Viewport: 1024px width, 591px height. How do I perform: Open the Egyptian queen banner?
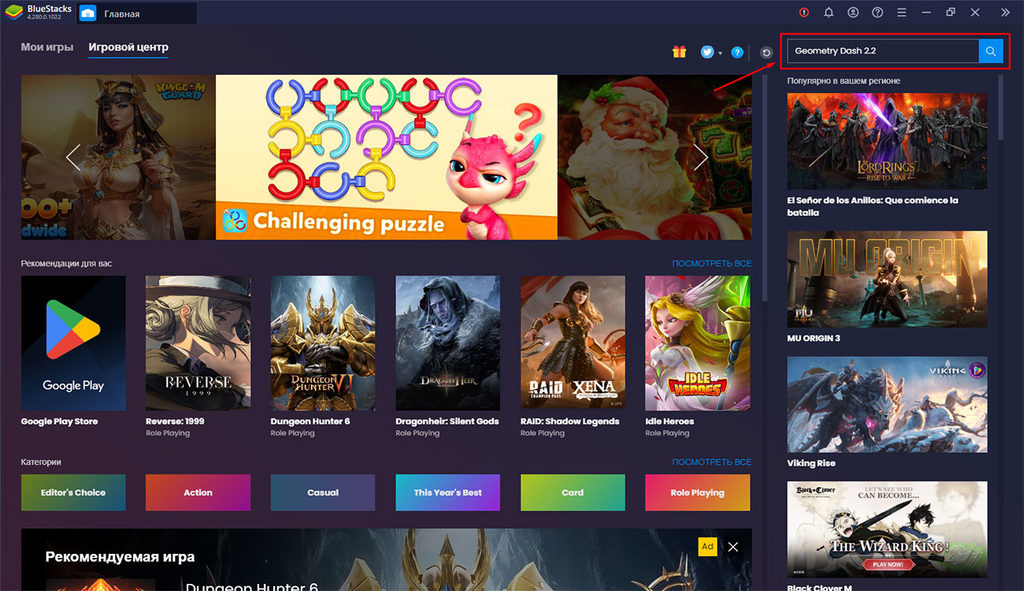point(118,157)
